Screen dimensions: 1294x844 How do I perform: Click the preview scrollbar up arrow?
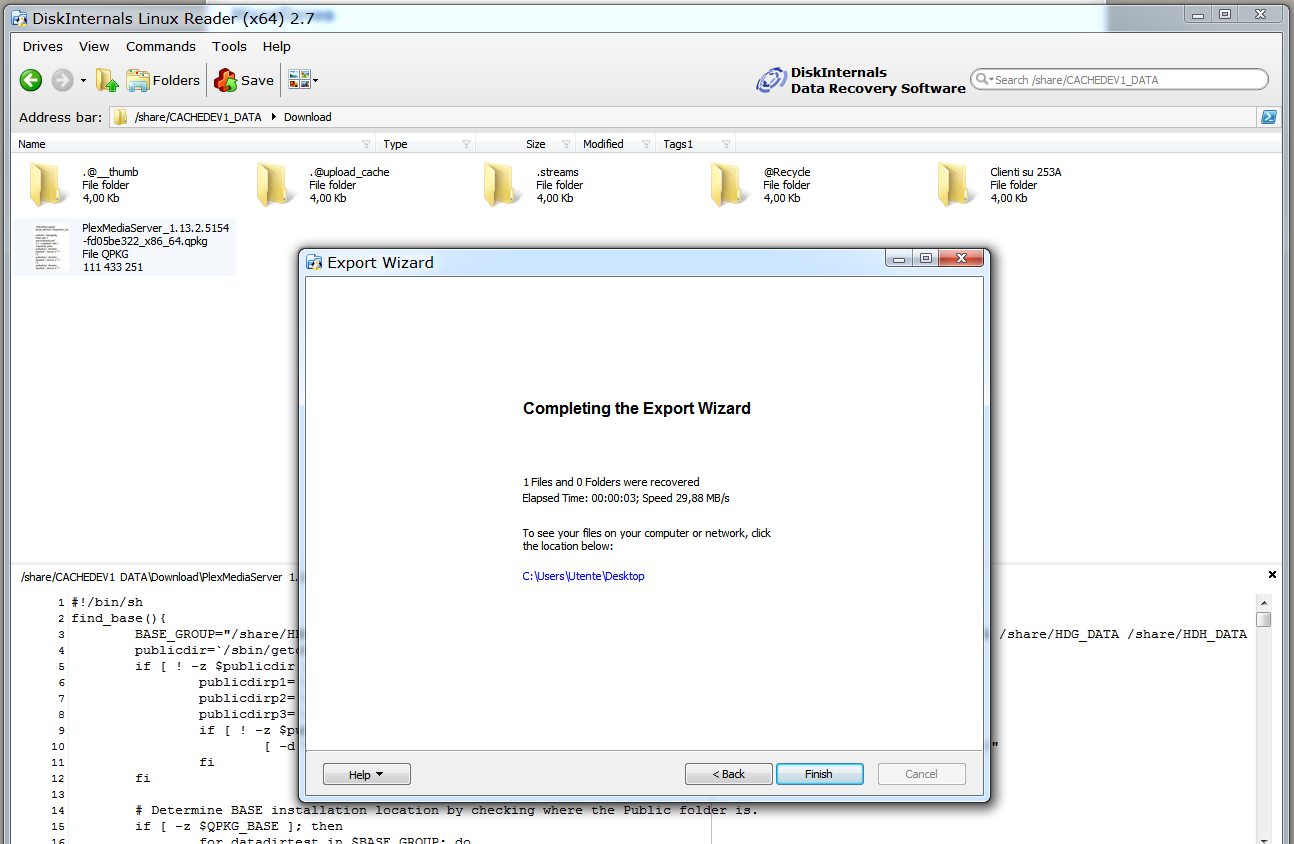tap(1264, 601)
